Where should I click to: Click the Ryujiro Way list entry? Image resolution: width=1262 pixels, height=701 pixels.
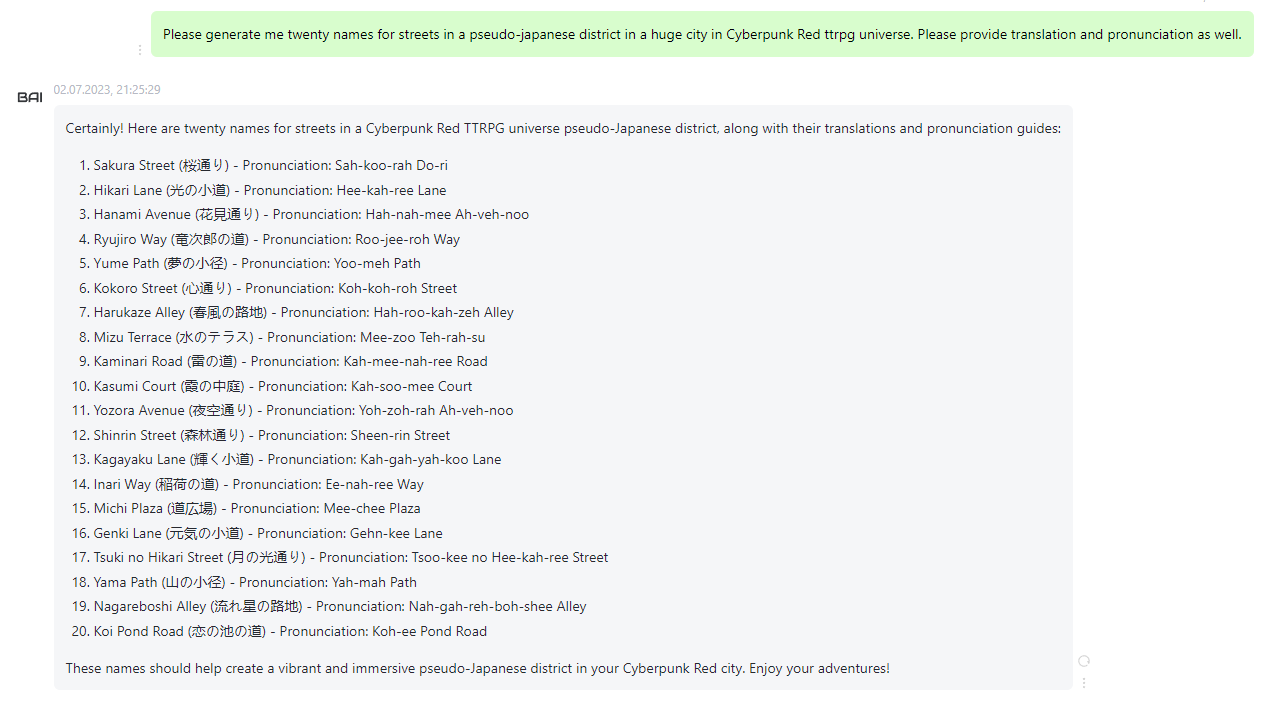pyautogui.click(x=277, y=239)
